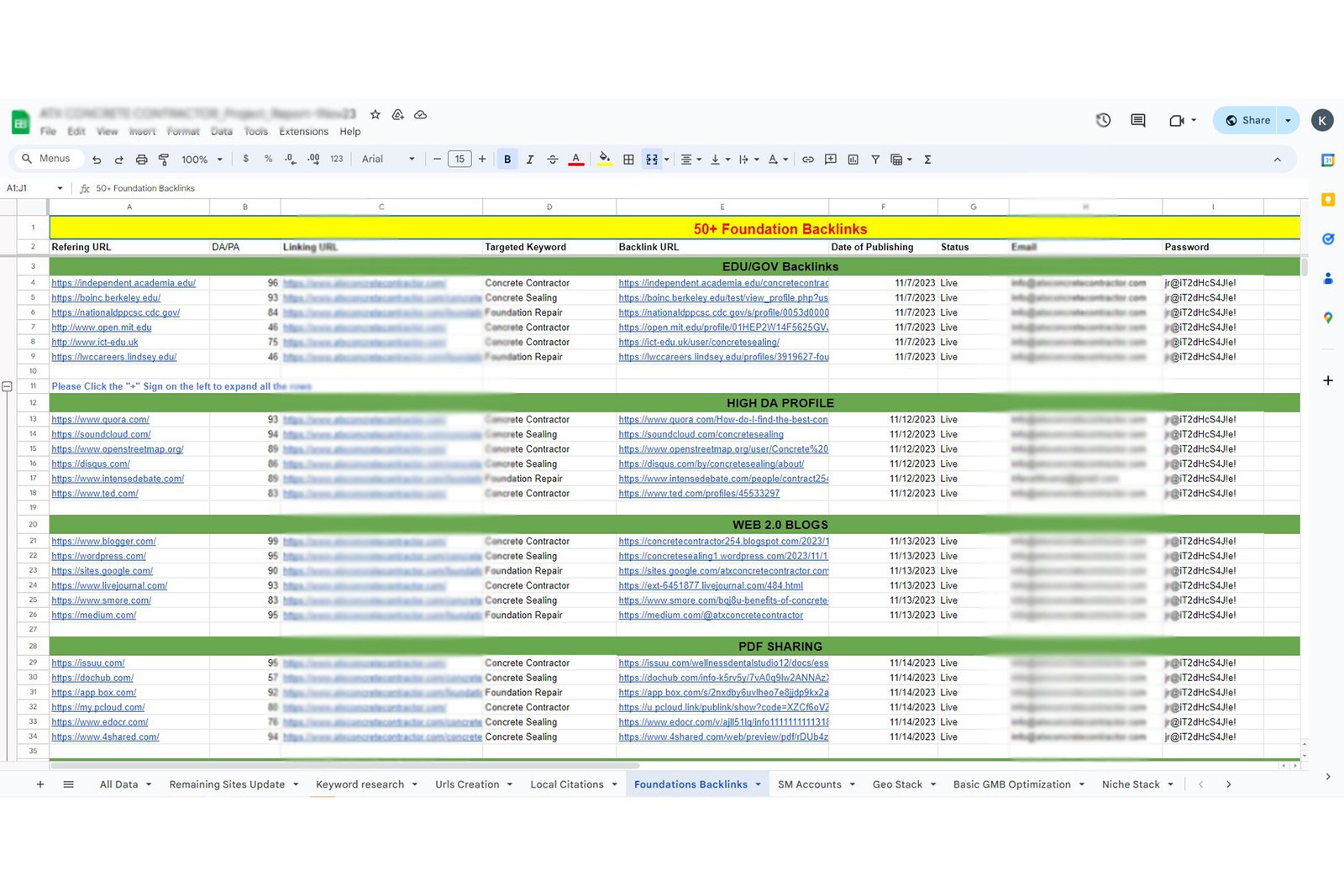1344x896 pixels.
Task: Pick text color tool
Action: 576,160
